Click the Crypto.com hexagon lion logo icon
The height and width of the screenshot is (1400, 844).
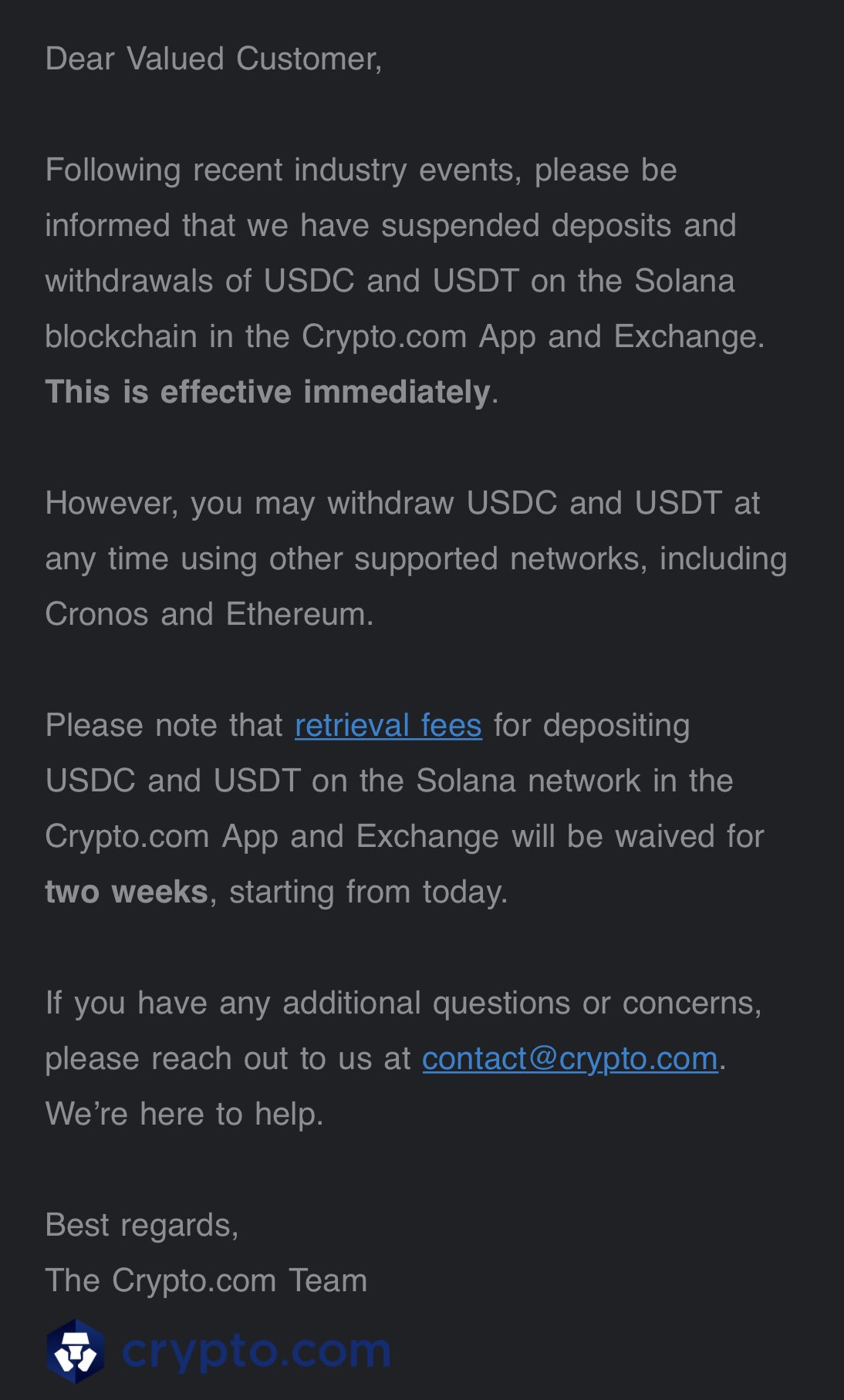coord(75,1350)
